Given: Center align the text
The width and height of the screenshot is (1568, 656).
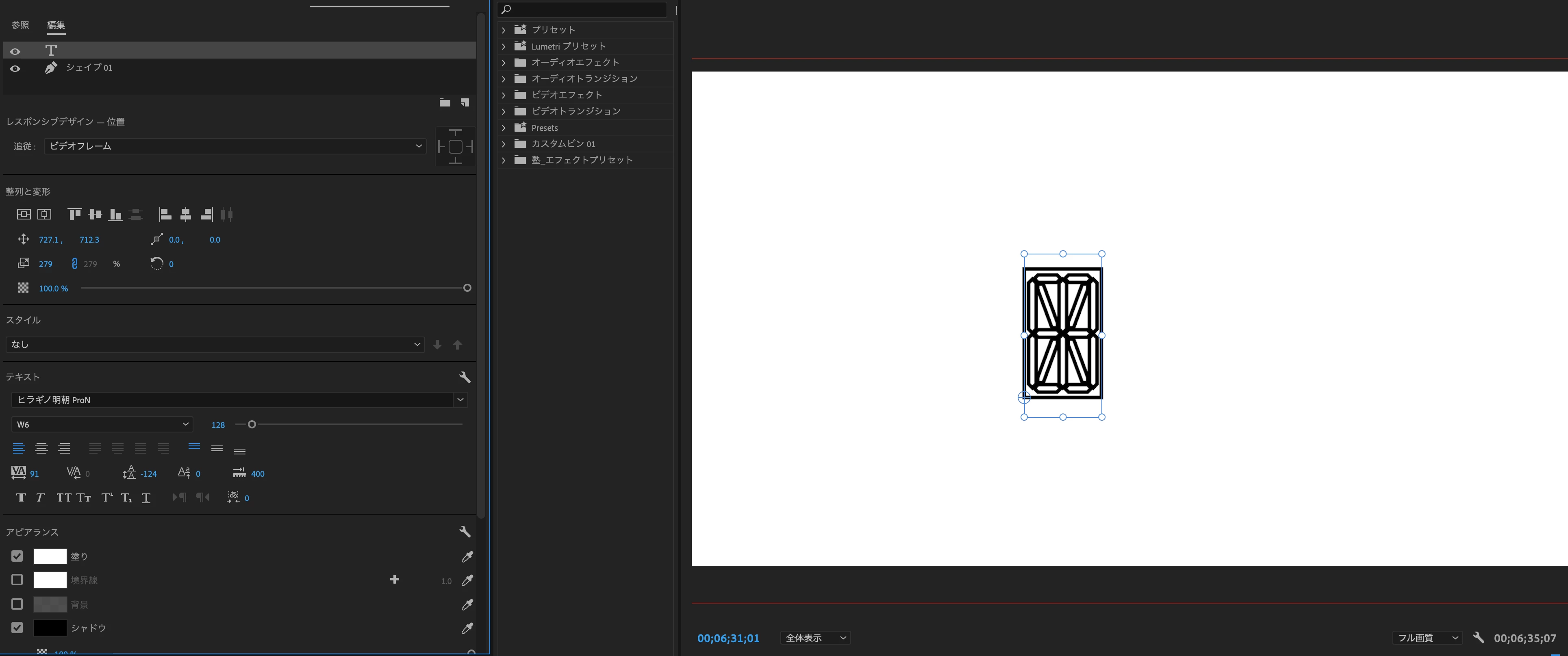Looking at the screenshot, I should pos(41,449).
